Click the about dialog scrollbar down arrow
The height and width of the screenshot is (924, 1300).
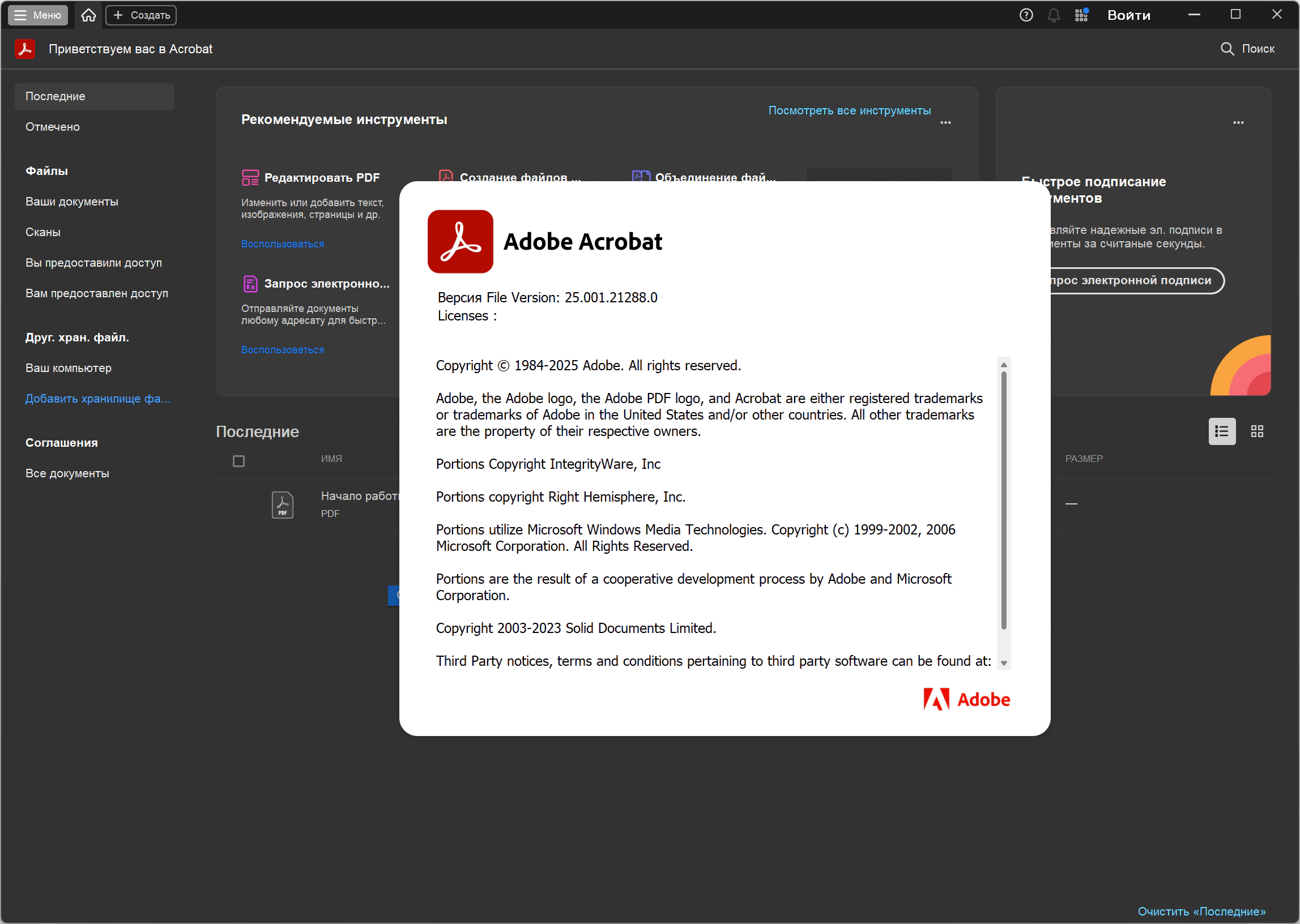(x=1004, y=663)
